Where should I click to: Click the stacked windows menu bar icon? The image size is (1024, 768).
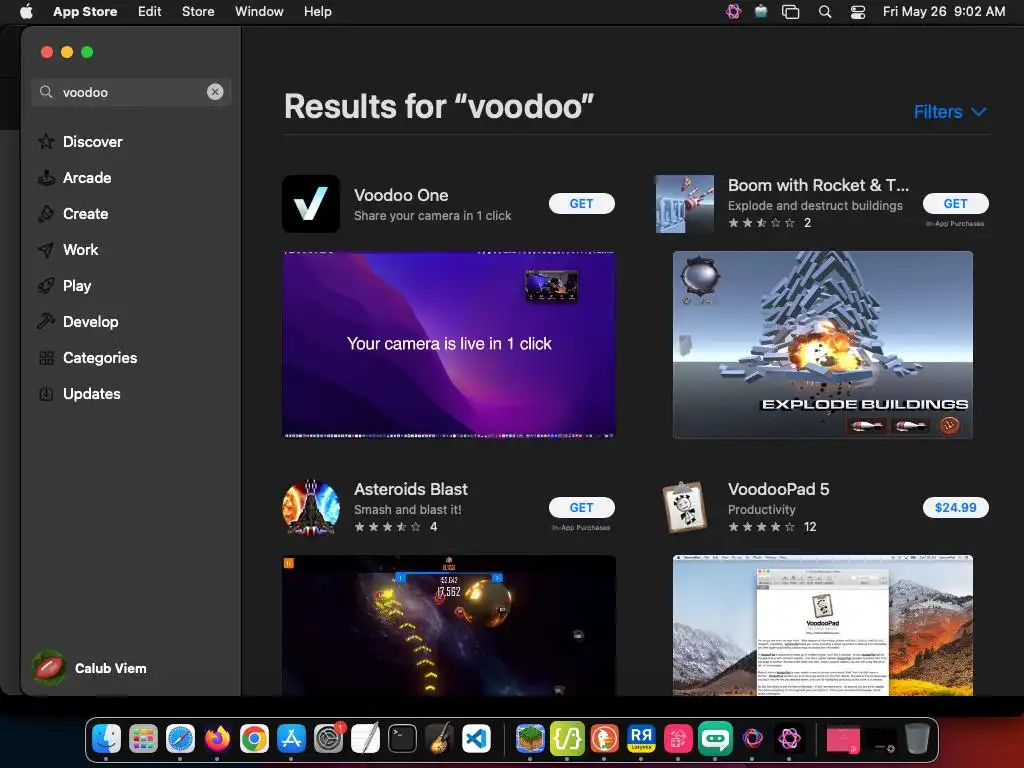(x=790, y=12)
